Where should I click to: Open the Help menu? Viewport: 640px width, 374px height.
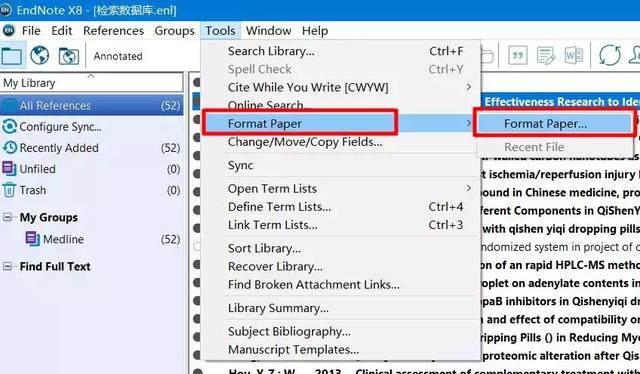[315, 31]
